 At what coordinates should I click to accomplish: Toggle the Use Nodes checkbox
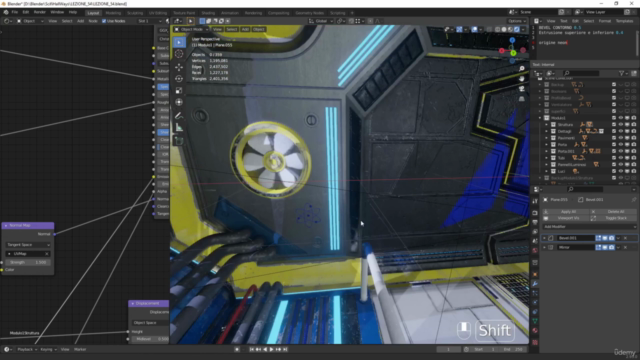[104, 21]
